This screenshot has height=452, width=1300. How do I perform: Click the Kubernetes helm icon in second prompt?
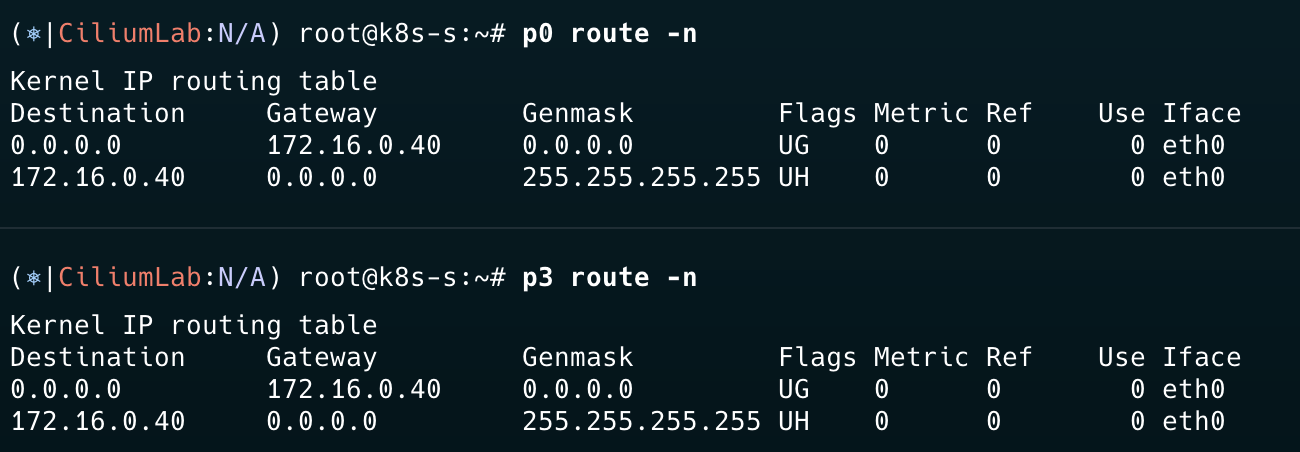tap(34, 278)
